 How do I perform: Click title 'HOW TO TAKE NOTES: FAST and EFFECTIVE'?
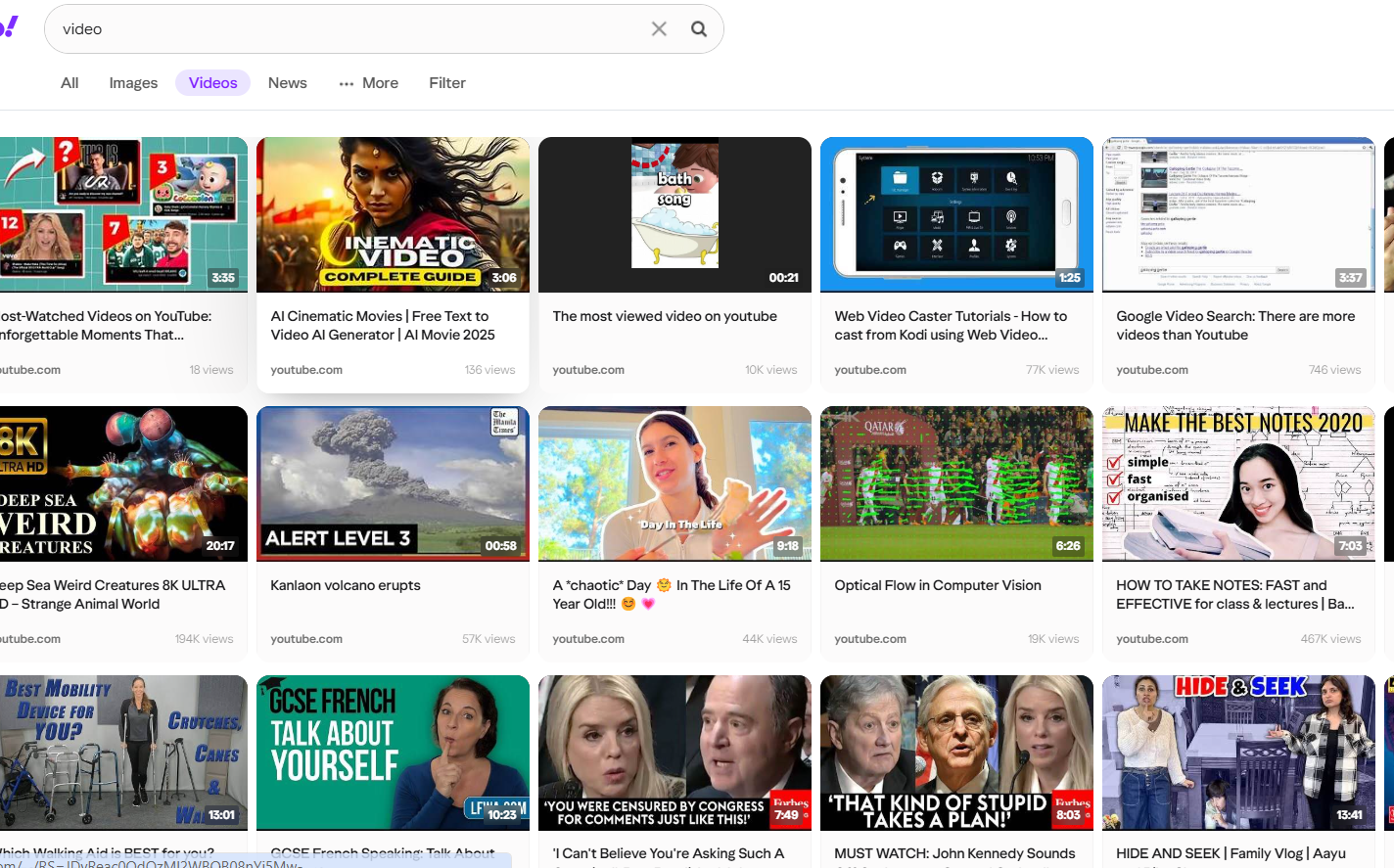(1235, 595)
